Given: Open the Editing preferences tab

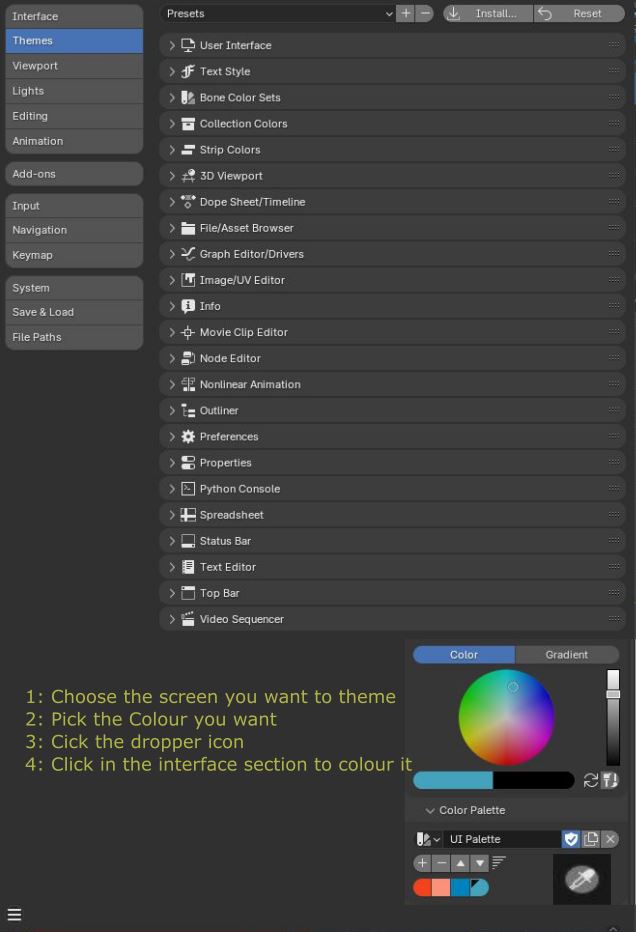Looking at the screenshot, I should point(74,116).
